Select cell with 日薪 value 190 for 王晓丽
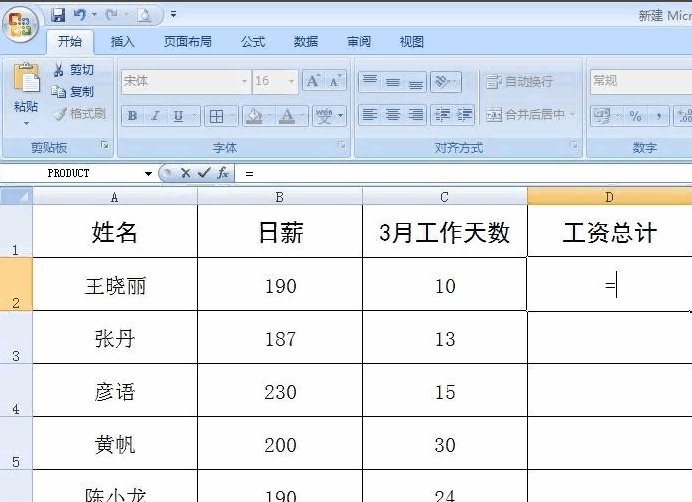Screen dimensions: 692x502 pyautogui.click(x=280, y=284)
